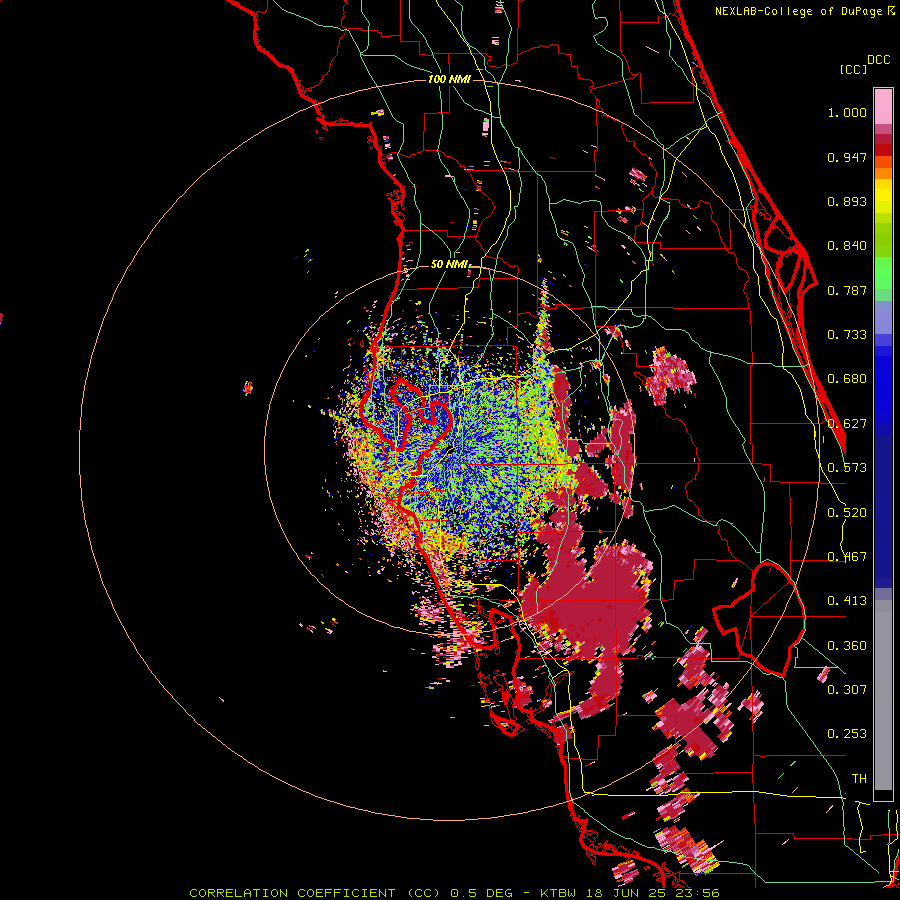Click the 0.413 scale value

(847, 601)
